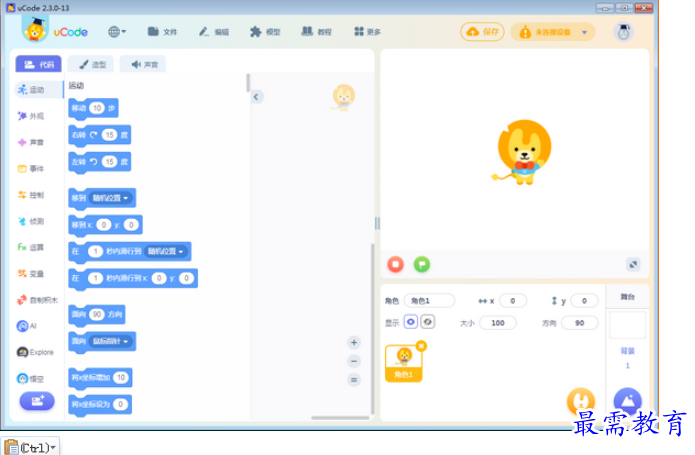Open mouse pointer dropdown in 面向 block
This screenshot has height=455, width=695.
pos(110,341)
